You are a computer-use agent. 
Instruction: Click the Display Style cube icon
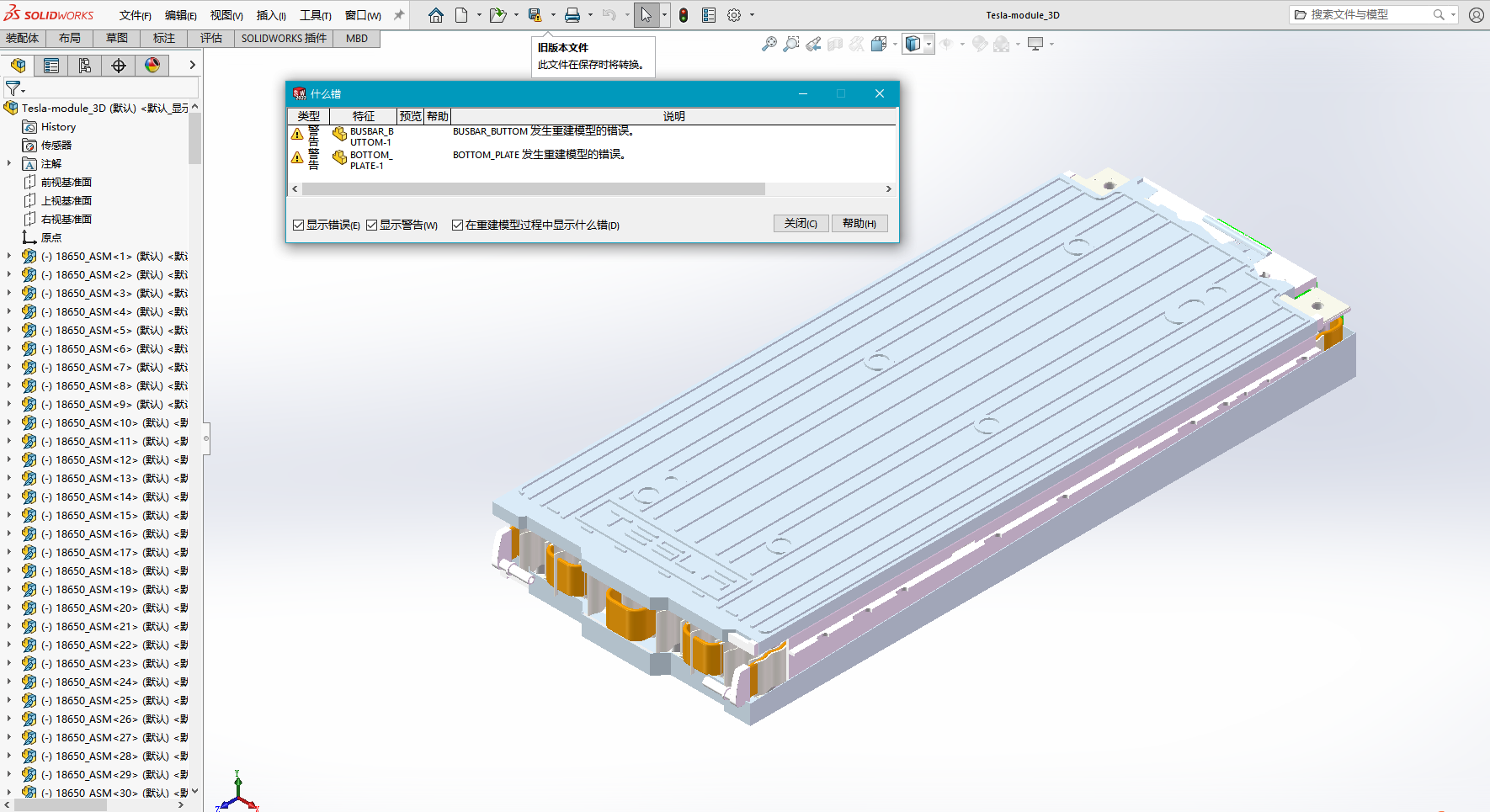pos(913,44)
